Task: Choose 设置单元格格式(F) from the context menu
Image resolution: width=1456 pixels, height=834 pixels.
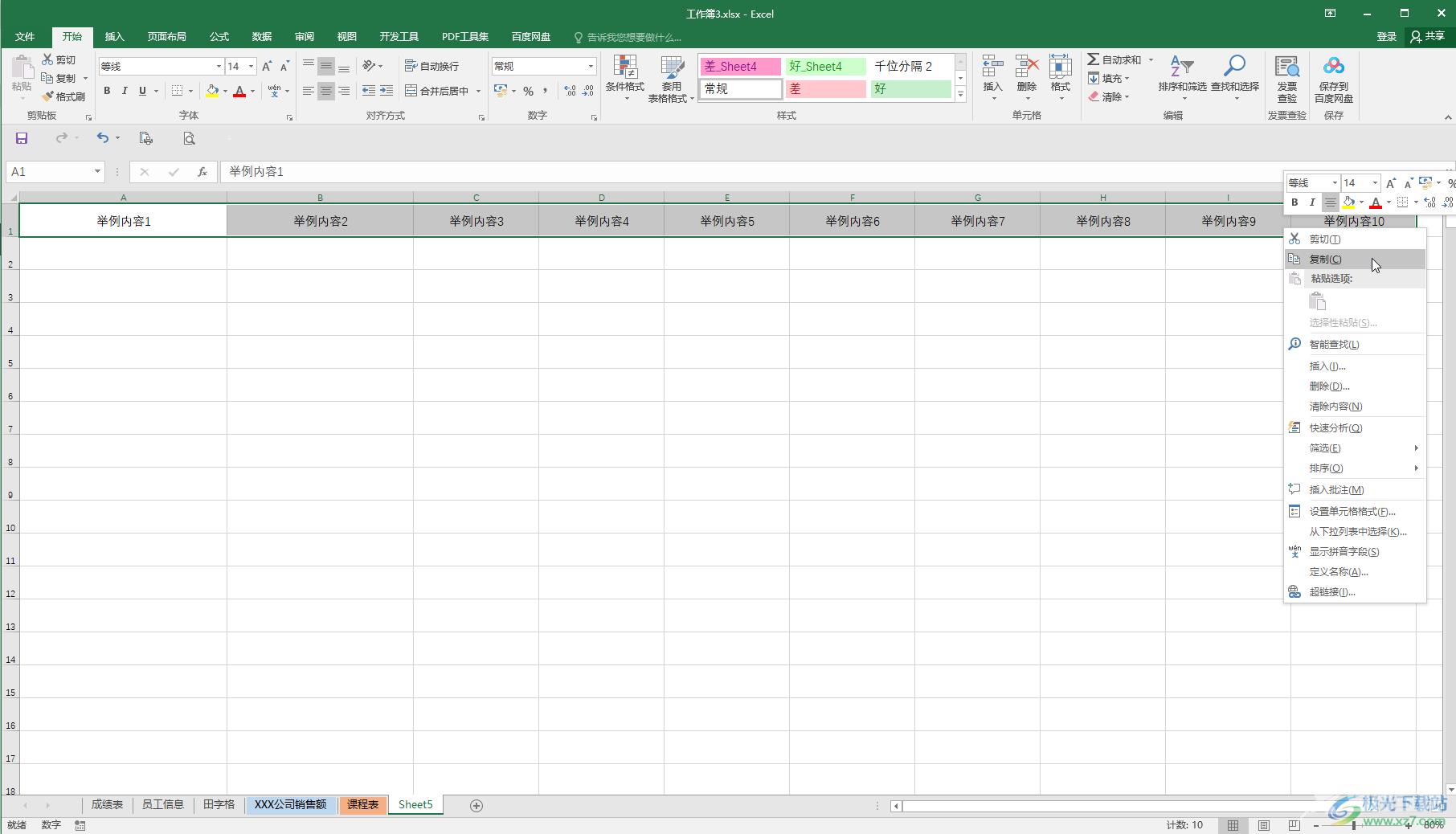Action: pos(1355,511)
